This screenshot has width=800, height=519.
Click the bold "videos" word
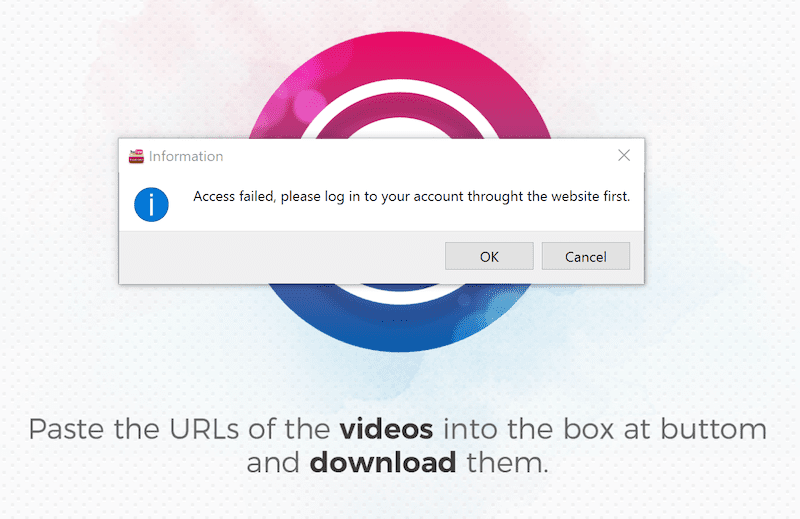(x=386, y=430)
